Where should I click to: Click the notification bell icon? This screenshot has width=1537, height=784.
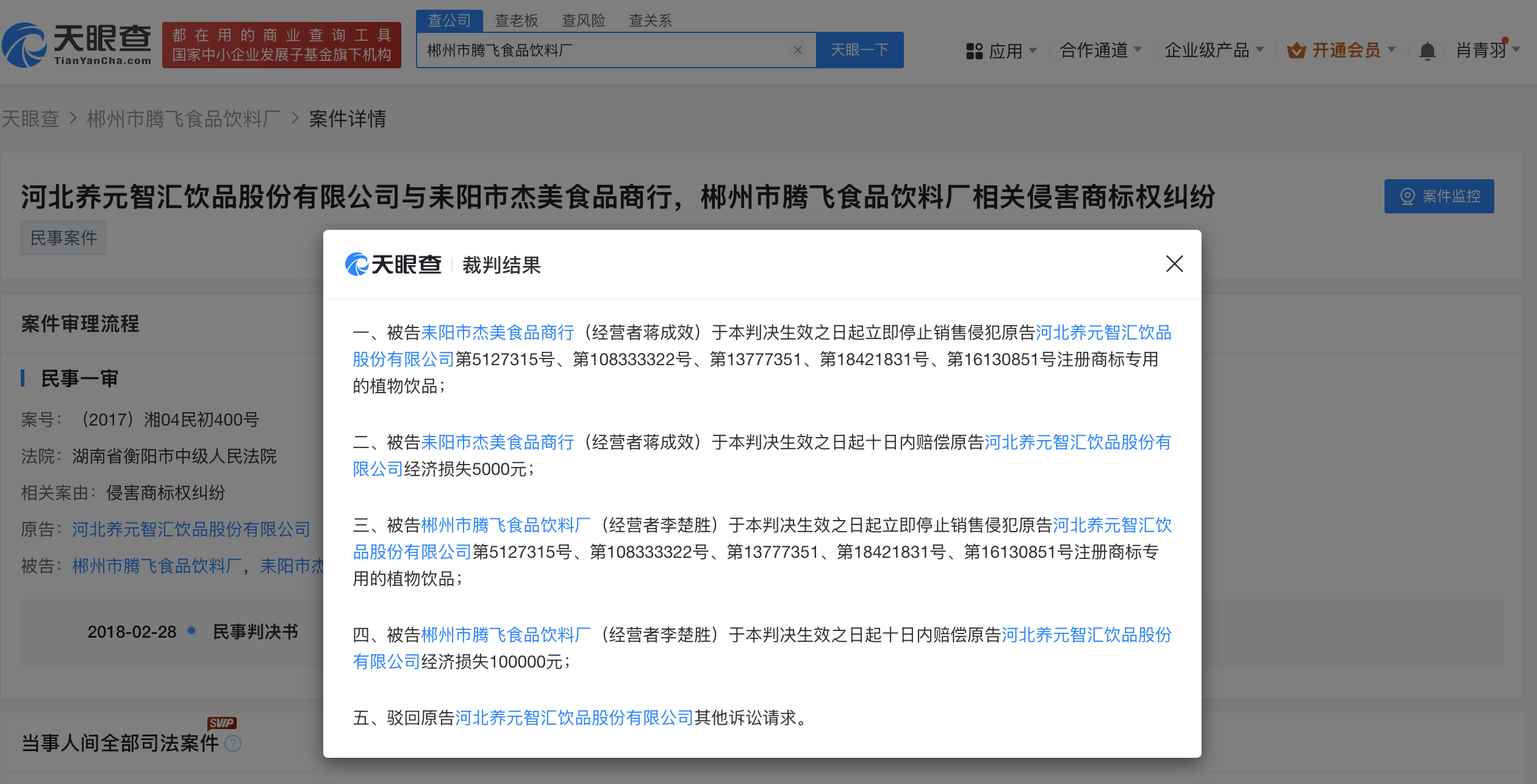pos(1427,51)
